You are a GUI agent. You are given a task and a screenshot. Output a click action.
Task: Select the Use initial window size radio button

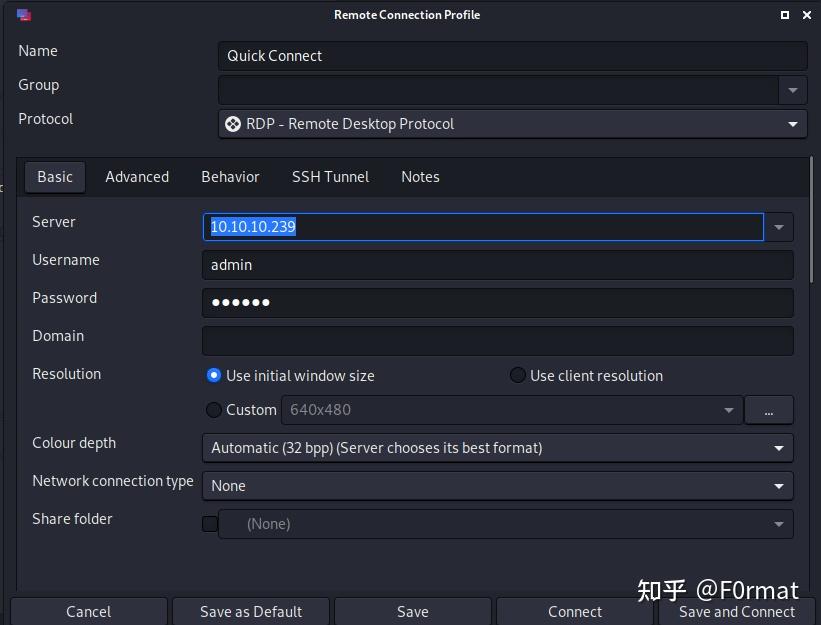tap(214, 375)
